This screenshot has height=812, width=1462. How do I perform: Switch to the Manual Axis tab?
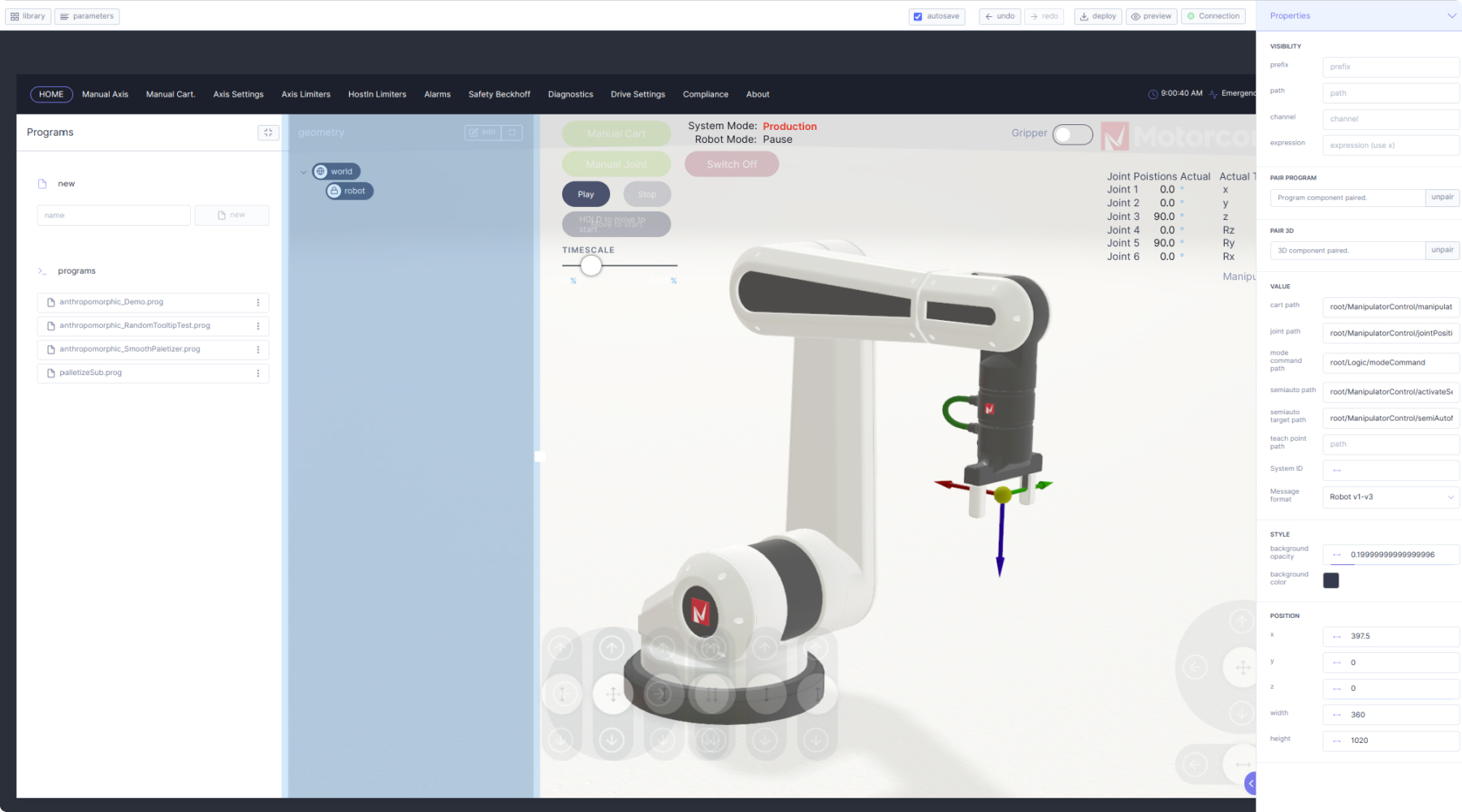(x=105, y=94)
